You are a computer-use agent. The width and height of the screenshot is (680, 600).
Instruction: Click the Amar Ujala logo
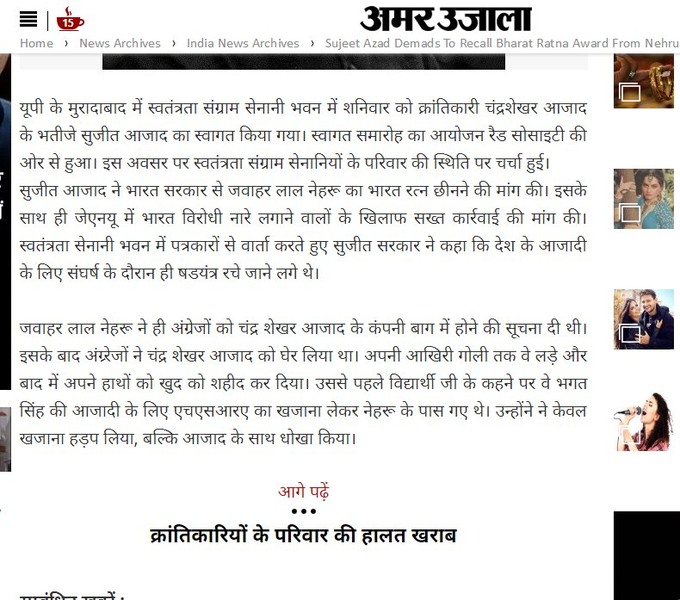point(445,19)
